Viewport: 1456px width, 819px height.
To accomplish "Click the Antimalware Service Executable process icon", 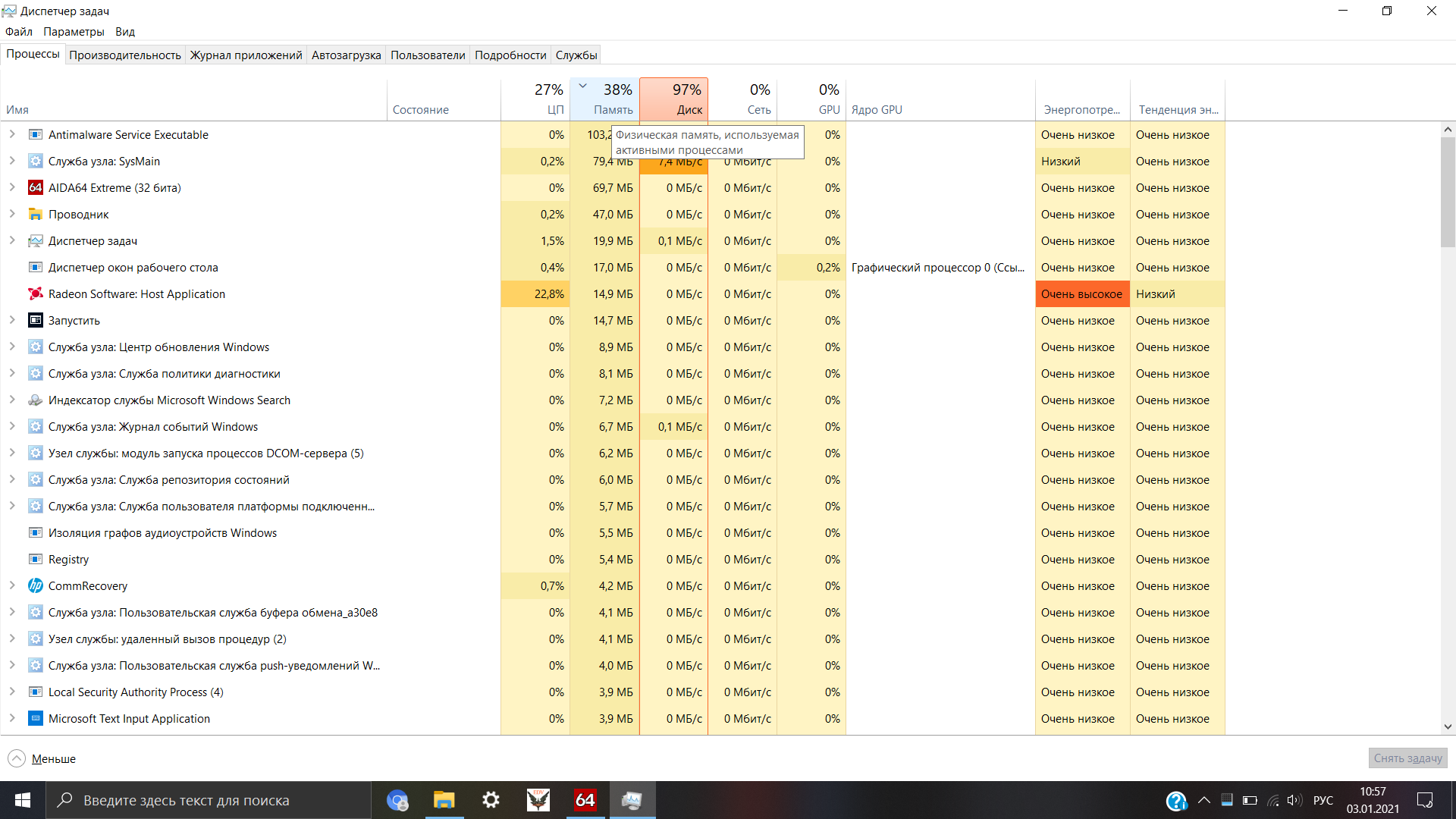I will point(35,135).
